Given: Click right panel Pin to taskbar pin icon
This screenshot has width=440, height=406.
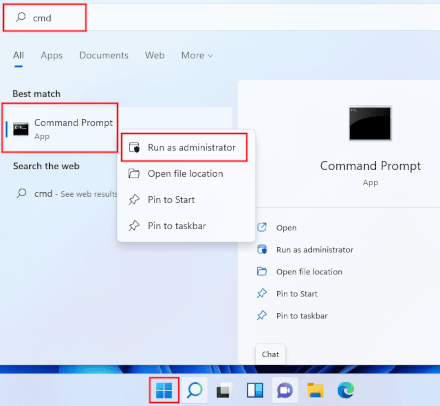Looking at the screenshot, I should [262, 315].
